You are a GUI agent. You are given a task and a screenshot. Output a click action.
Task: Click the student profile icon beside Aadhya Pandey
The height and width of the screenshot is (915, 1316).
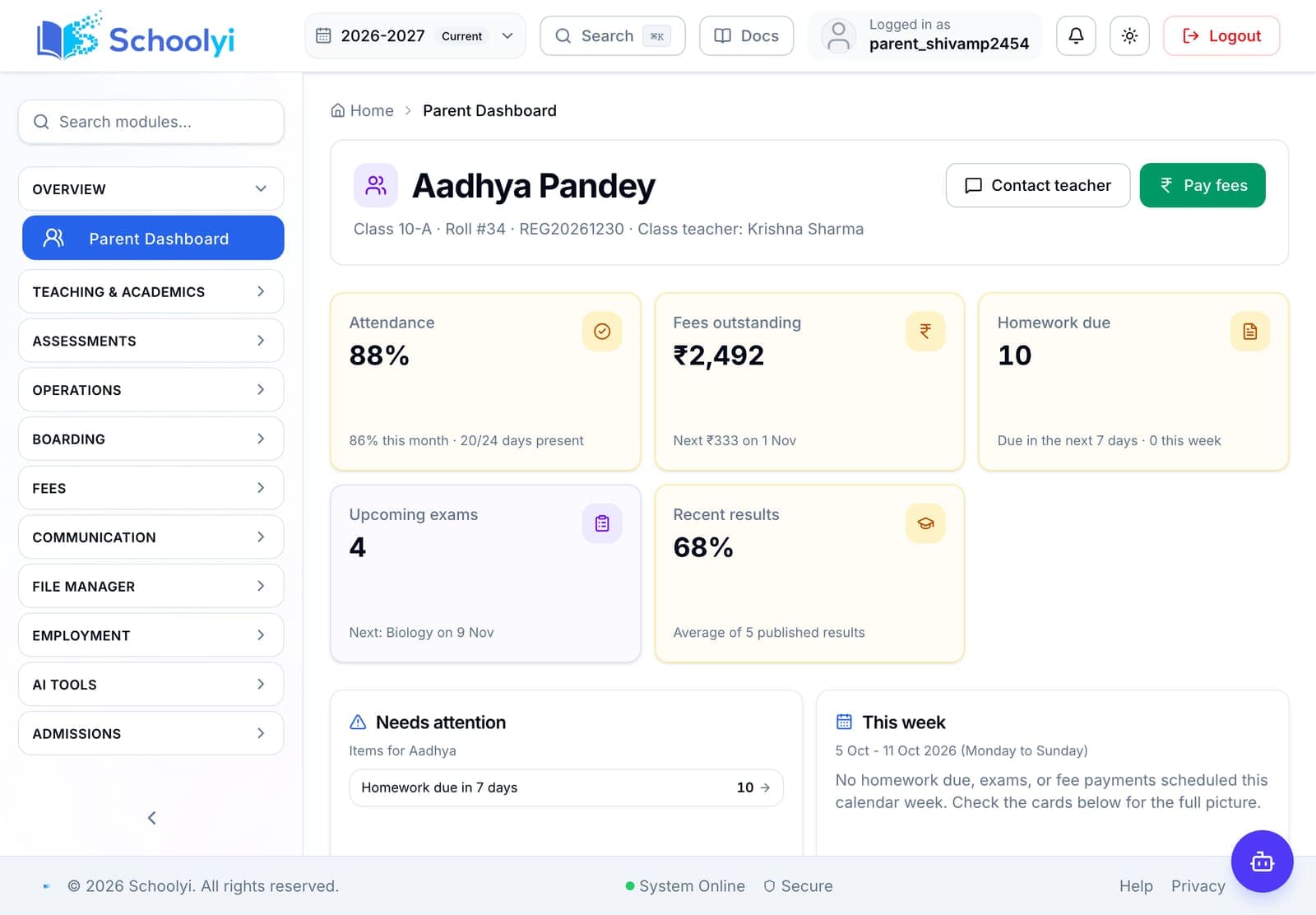coord(376,185)
